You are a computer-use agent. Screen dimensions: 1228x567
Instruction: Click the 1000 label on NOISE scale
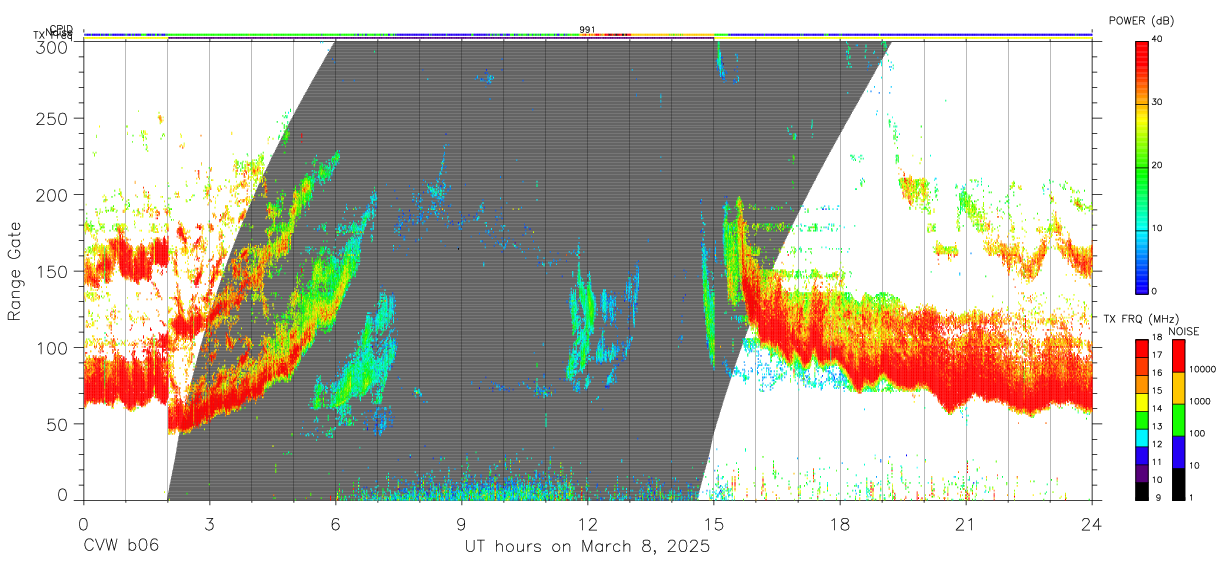(1199, 402)
